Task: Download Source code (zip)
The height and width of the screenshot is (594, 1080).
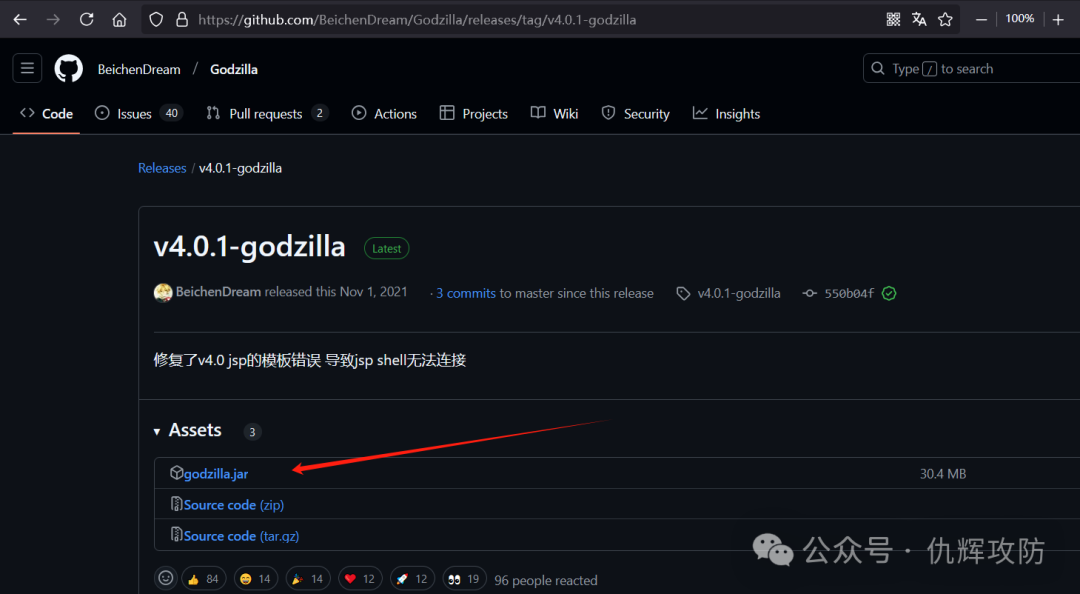Action: pos(233,505)
